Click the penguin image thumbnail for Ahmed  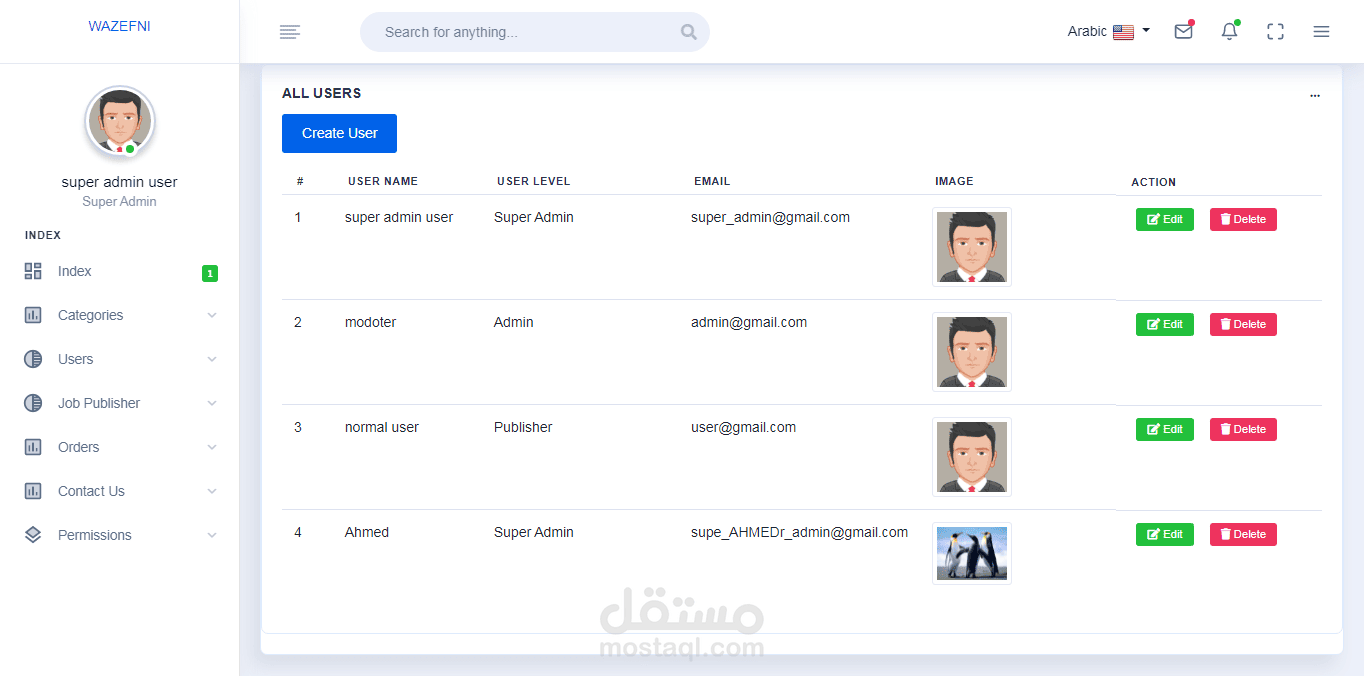[972, 553]
